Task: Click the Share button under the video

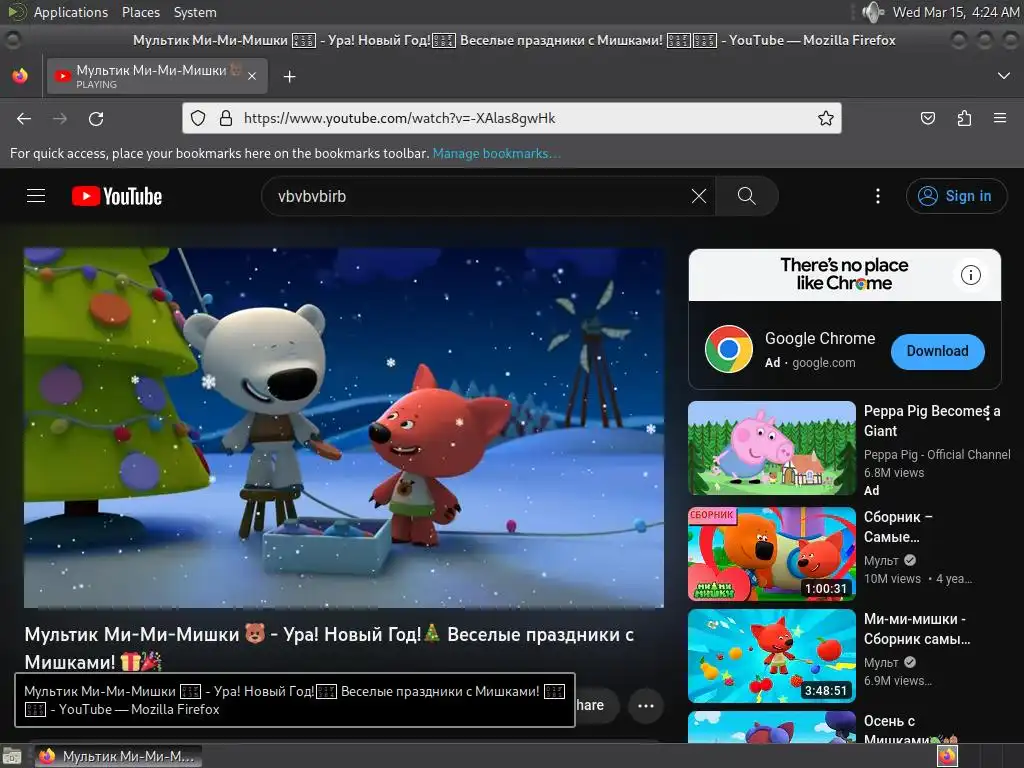Action: pos(597,705)
